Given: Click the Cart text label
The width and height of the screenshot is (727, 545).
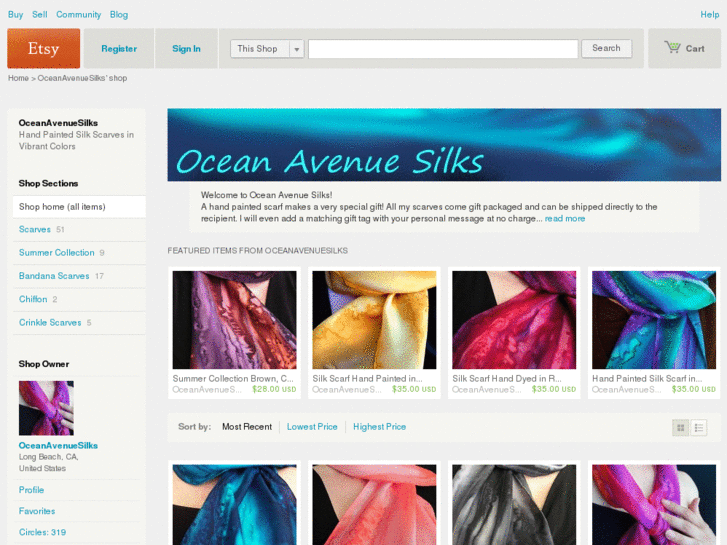Looking at the screenshot, I should 695,49.
